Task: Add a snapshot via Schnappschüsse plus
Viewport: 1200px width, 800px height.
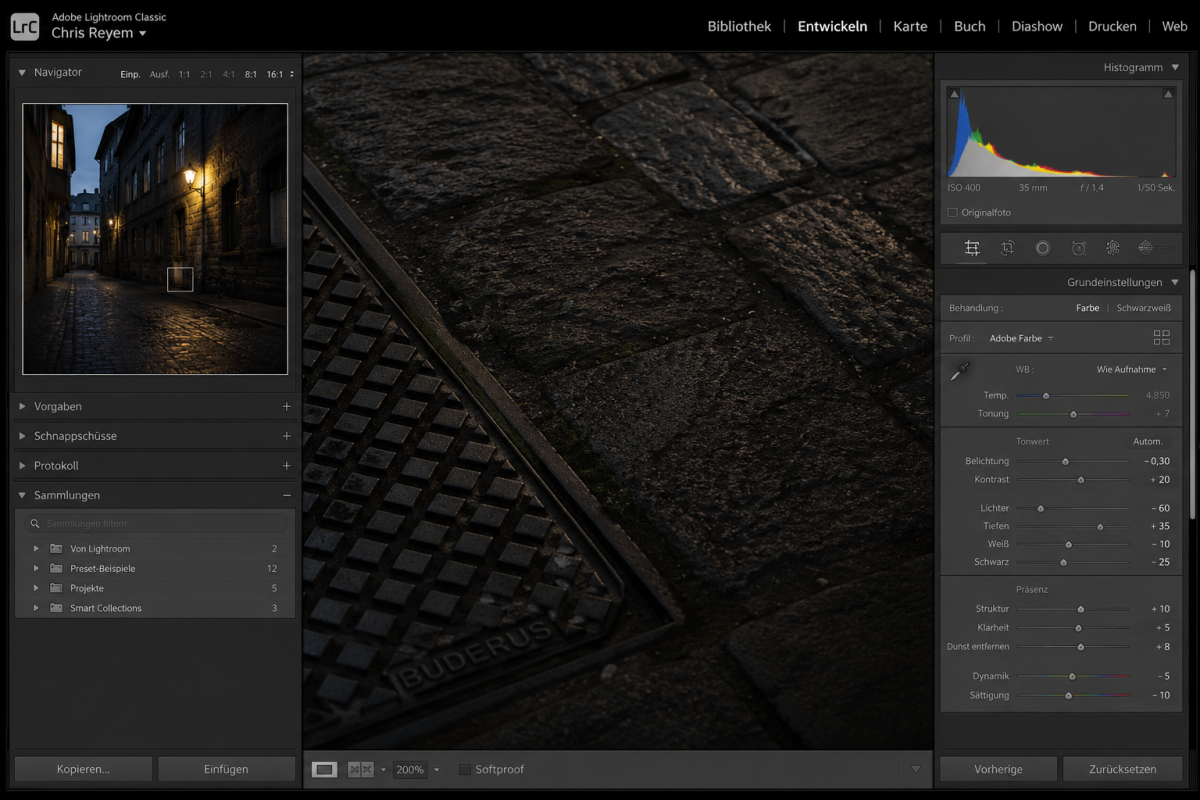Action: tap(286, 436)
